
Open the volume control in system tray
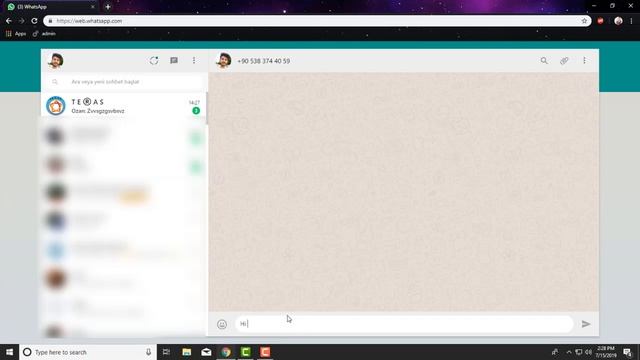pyautogui.click(x=588, y=352)
